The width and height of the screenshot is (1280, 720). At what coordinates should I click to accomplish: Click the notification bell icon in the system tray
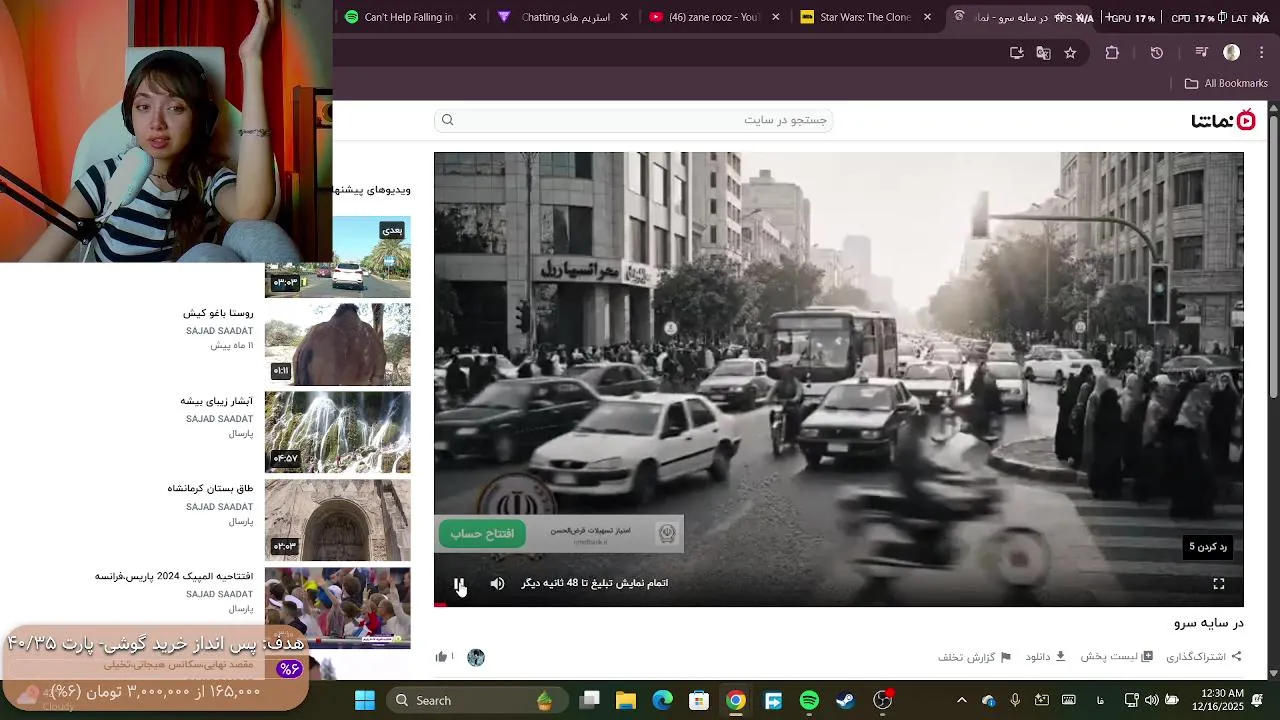click(x=1258, y=700)
